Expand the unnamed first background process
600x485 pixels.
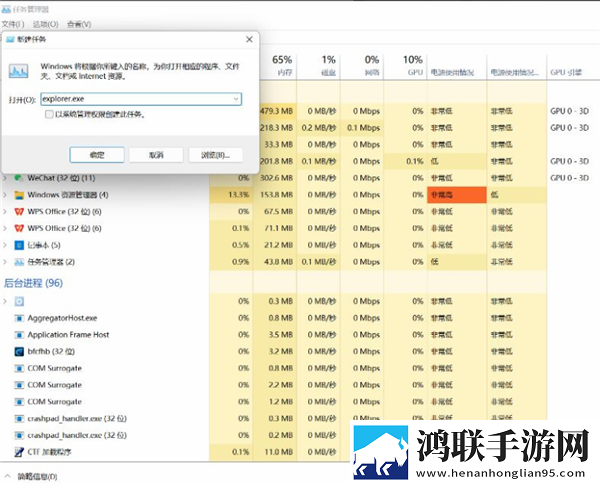point(5,302)
